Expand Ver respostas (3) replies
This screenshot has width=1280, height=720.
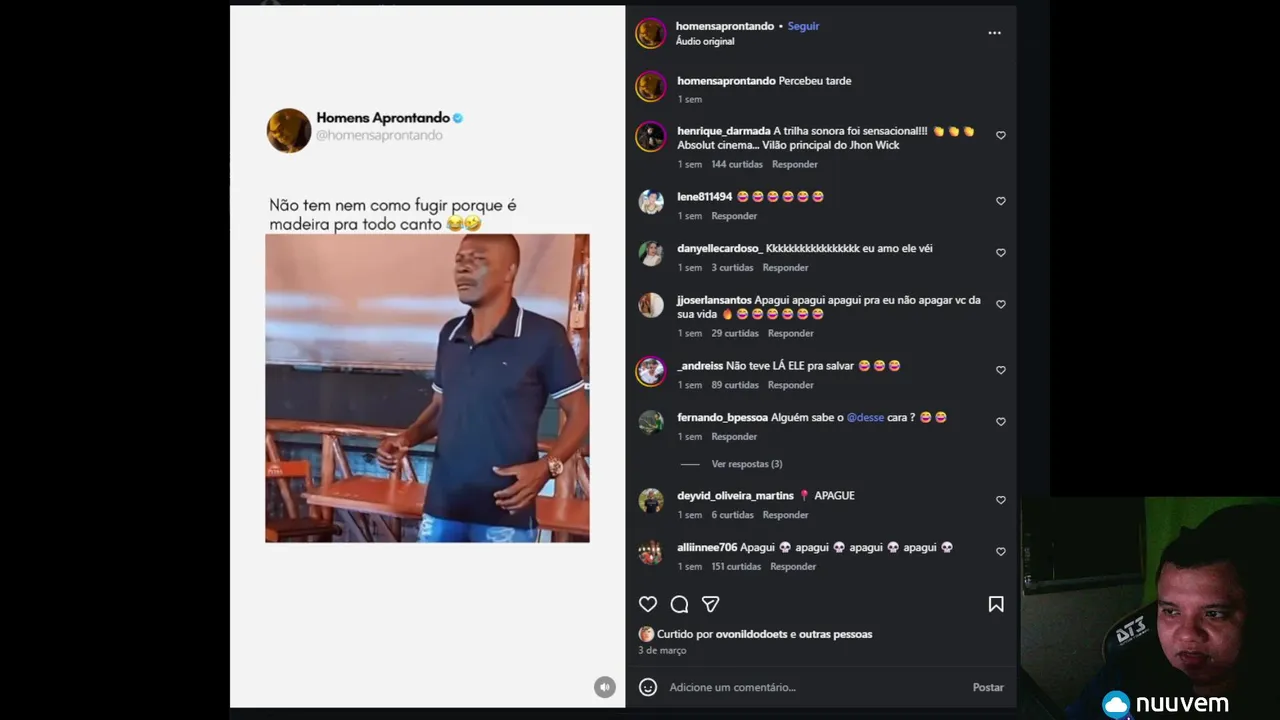[746, 464]
